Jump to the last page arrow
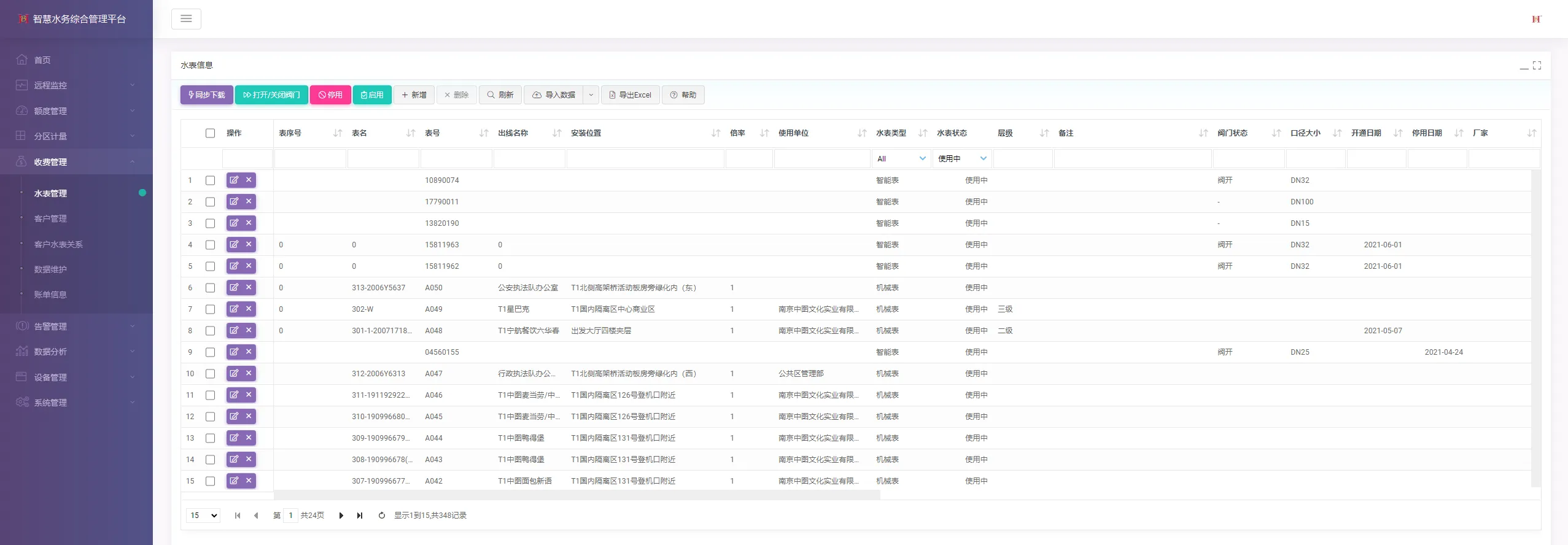 [360, 516]
